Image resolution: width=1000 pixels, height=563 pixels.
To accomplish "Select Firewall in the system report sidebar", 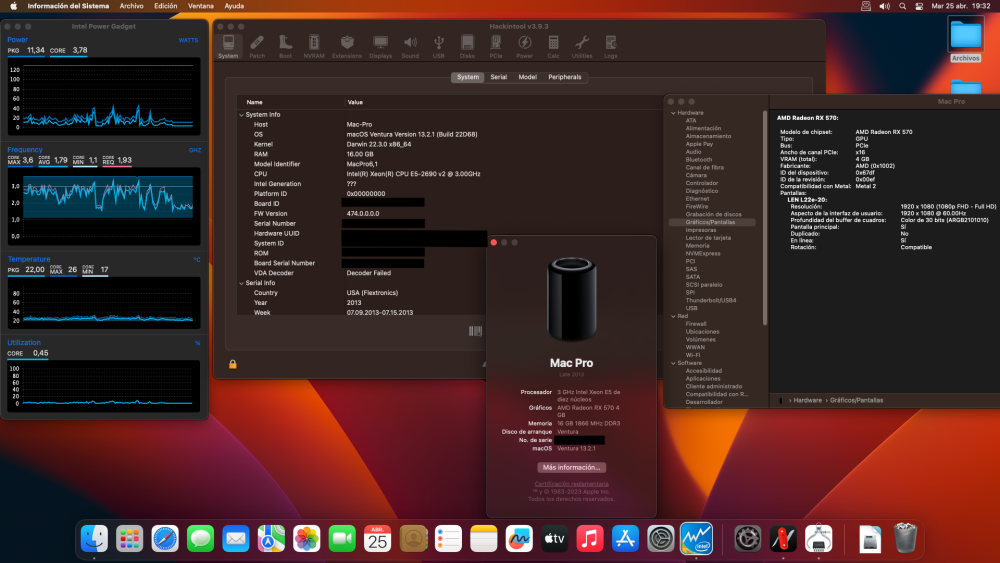I will point(696,324).
